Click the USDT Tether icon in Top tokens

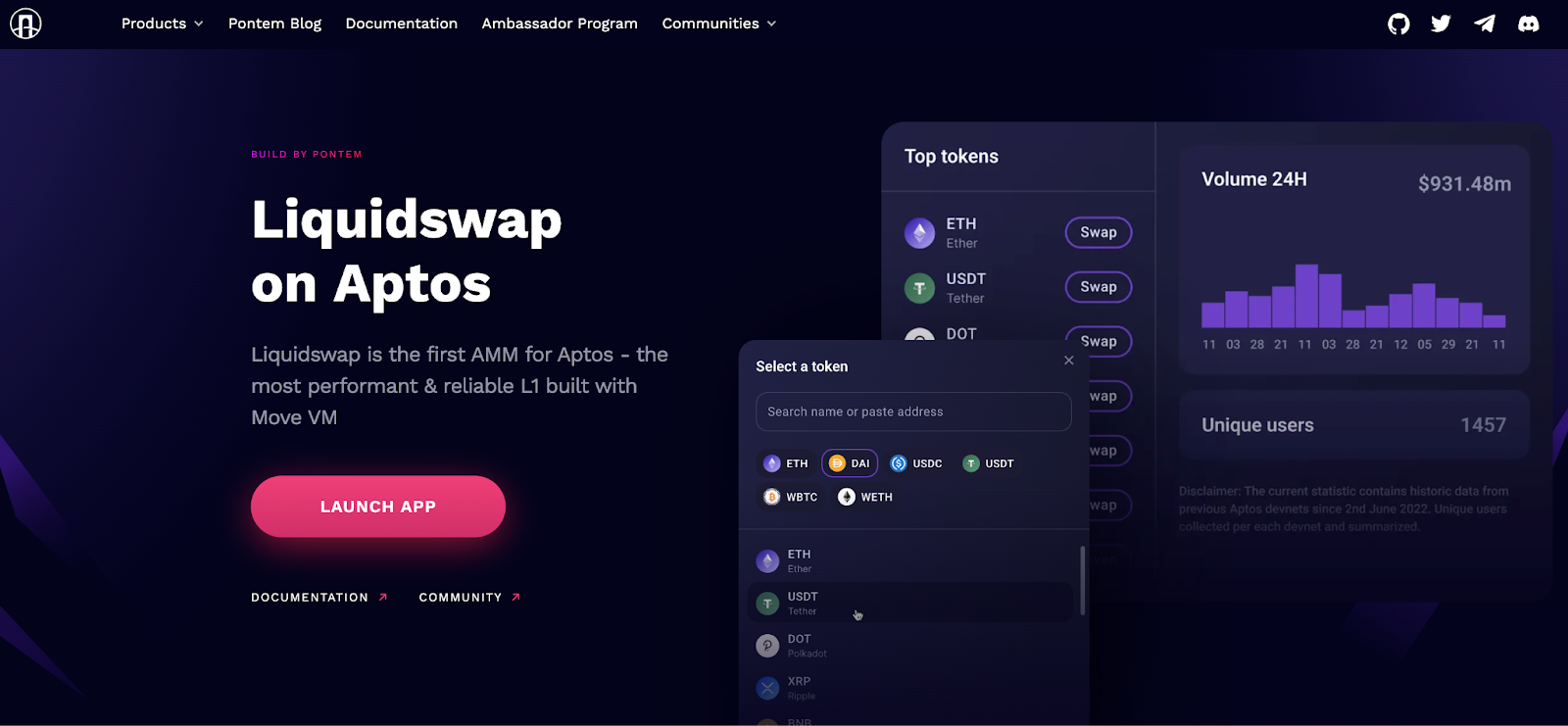coord(919,288)
